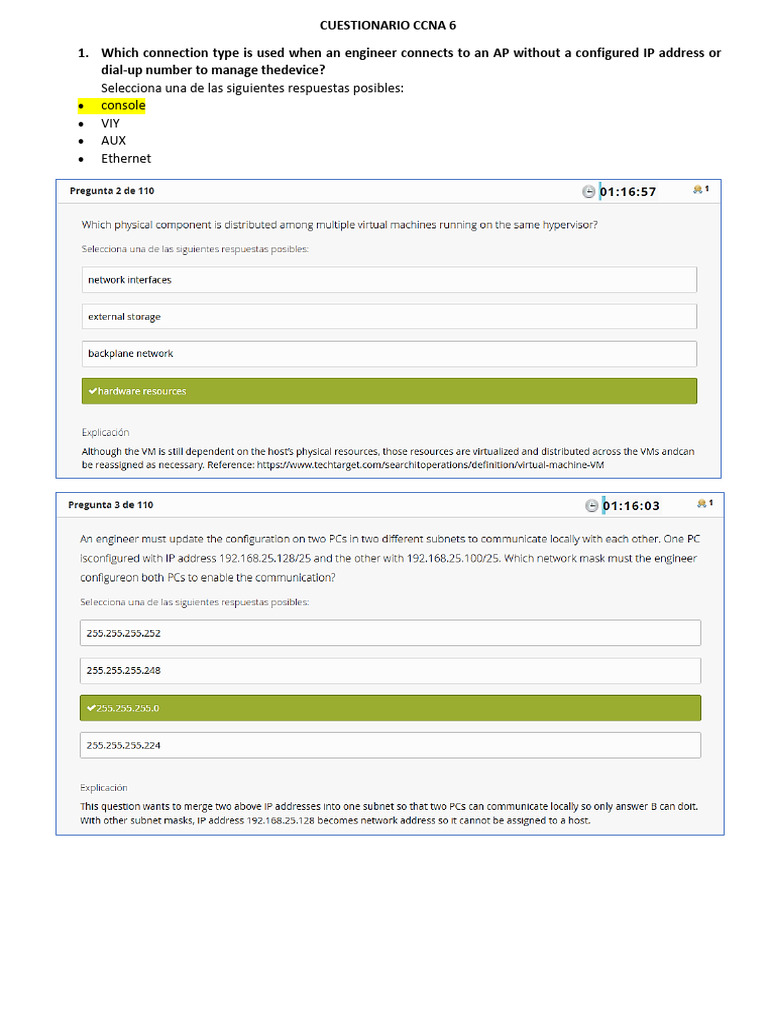Click the clock icon beside timer 01:16:57
Viewport: 768px width, 1024px height.
click(x=589, y=192)
